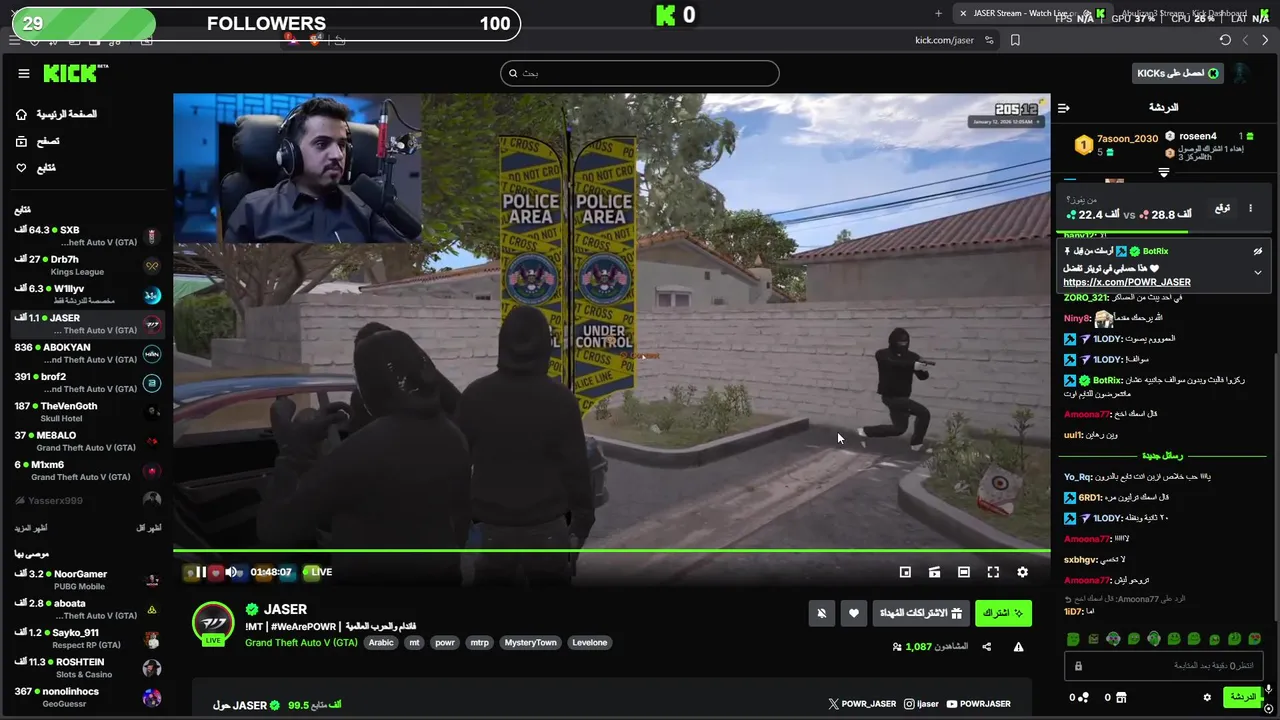This screenshot has height=720, width=1280.
Task: Open TheVenGoth channel in sidebar
Action: click(87, 412)
